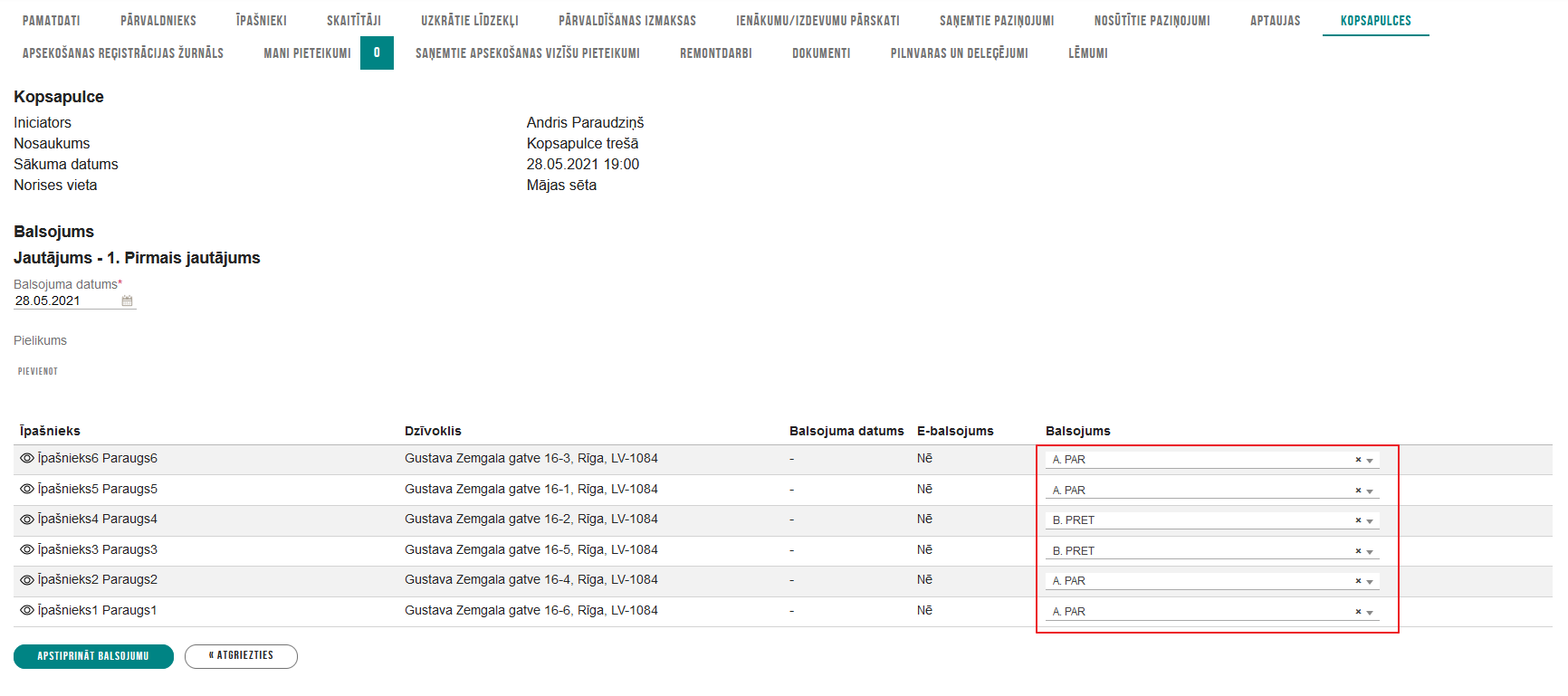View details of Īpašnieks5 Paraugs5 via eye icon

(x=27, y=489)
